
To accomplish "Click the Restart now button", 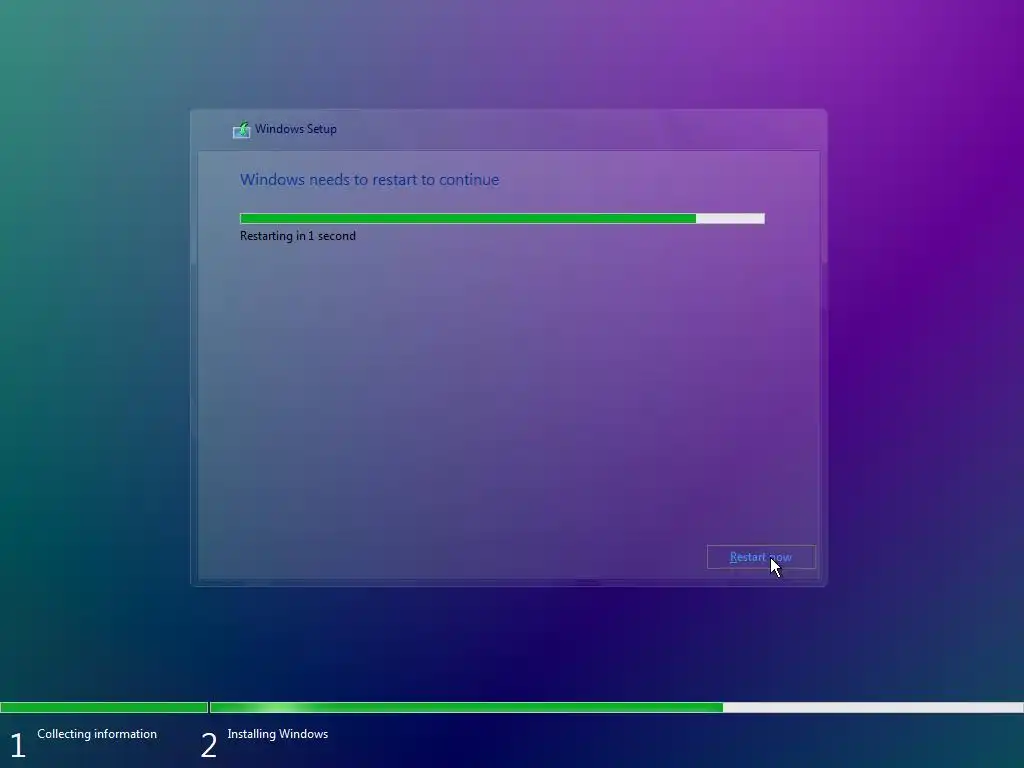I will point(761,557).
